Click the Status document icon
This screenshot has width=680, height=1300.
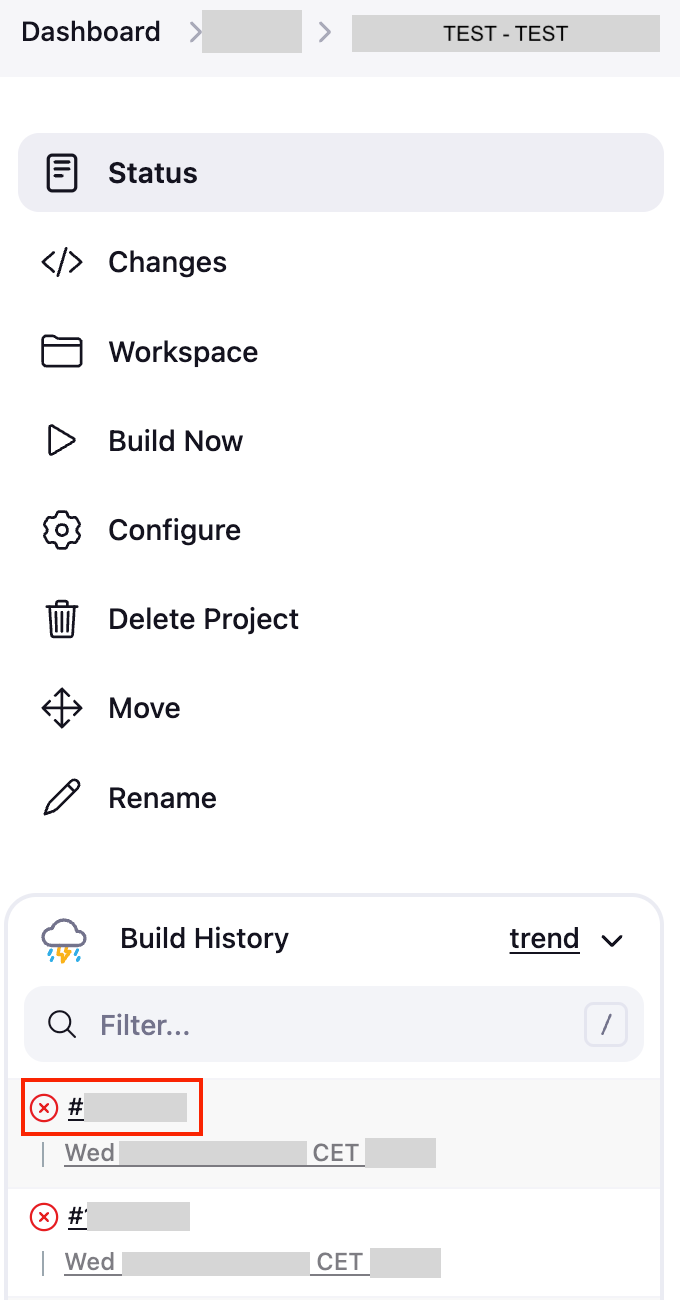click(x=62, y=173)
